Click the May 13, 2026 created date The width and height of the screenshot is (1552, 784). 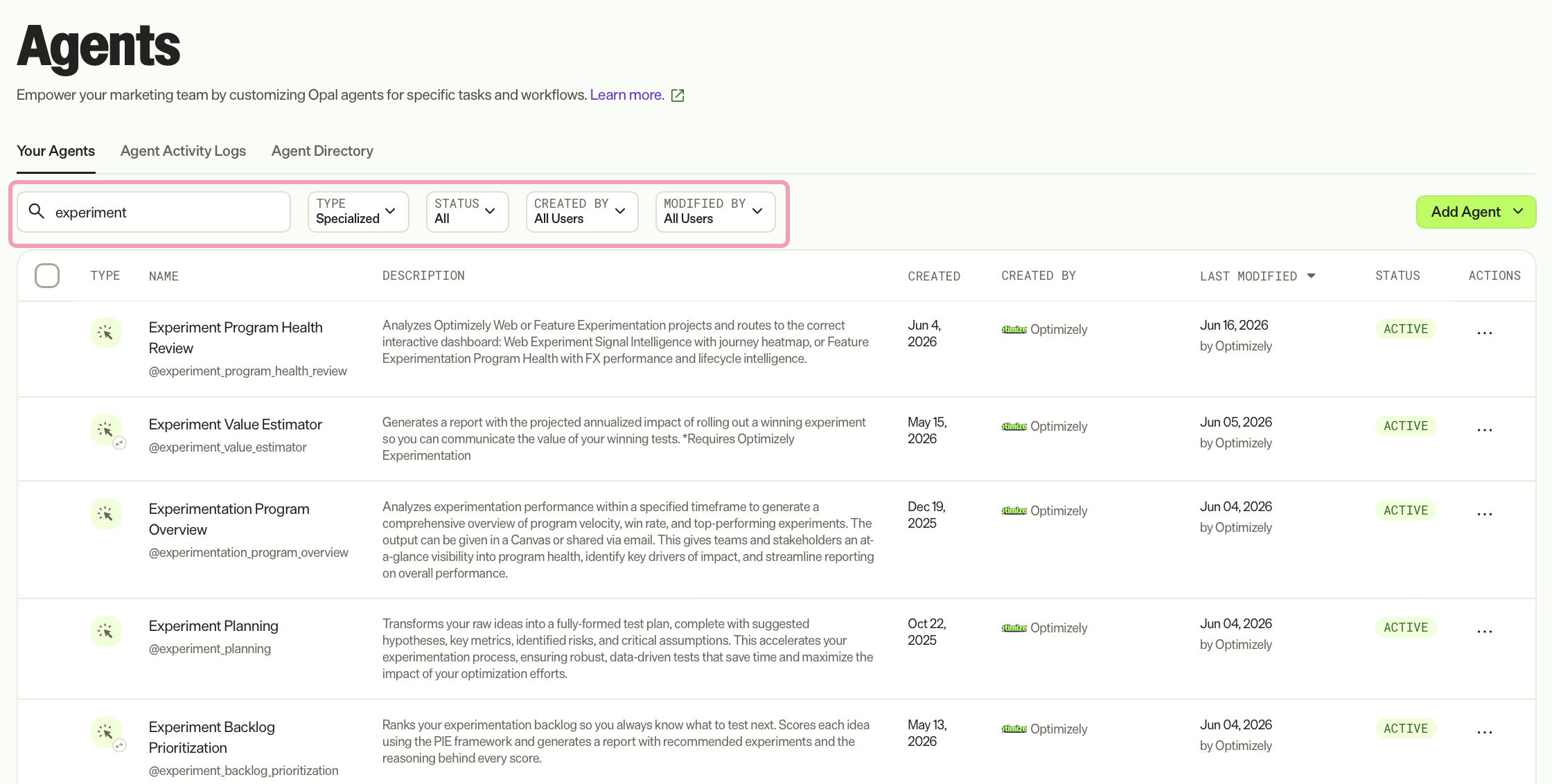928,733
